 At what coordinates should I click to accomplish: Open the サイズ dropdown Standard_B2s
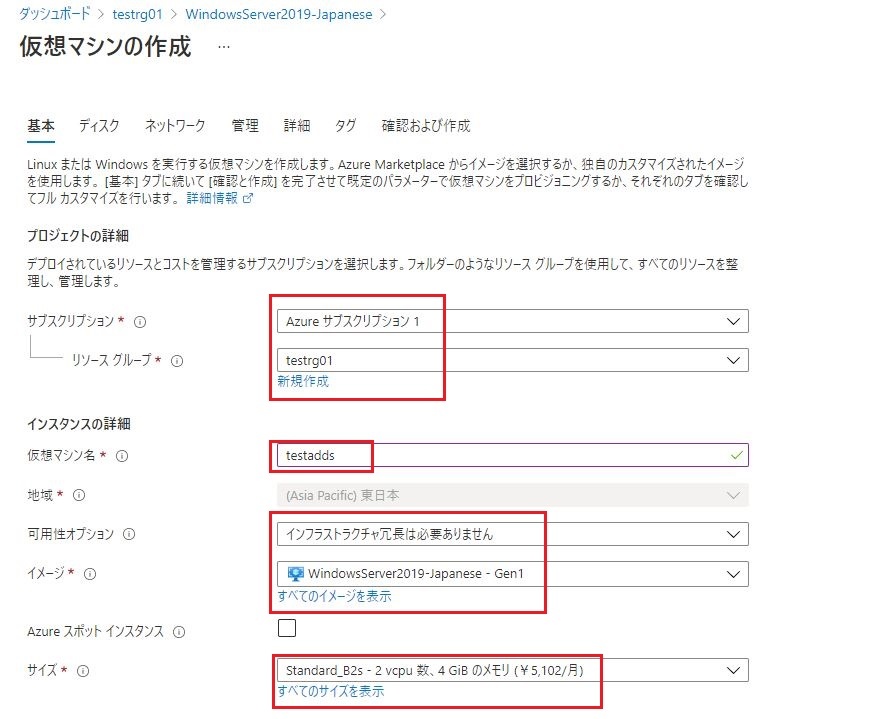pos(513,670)
